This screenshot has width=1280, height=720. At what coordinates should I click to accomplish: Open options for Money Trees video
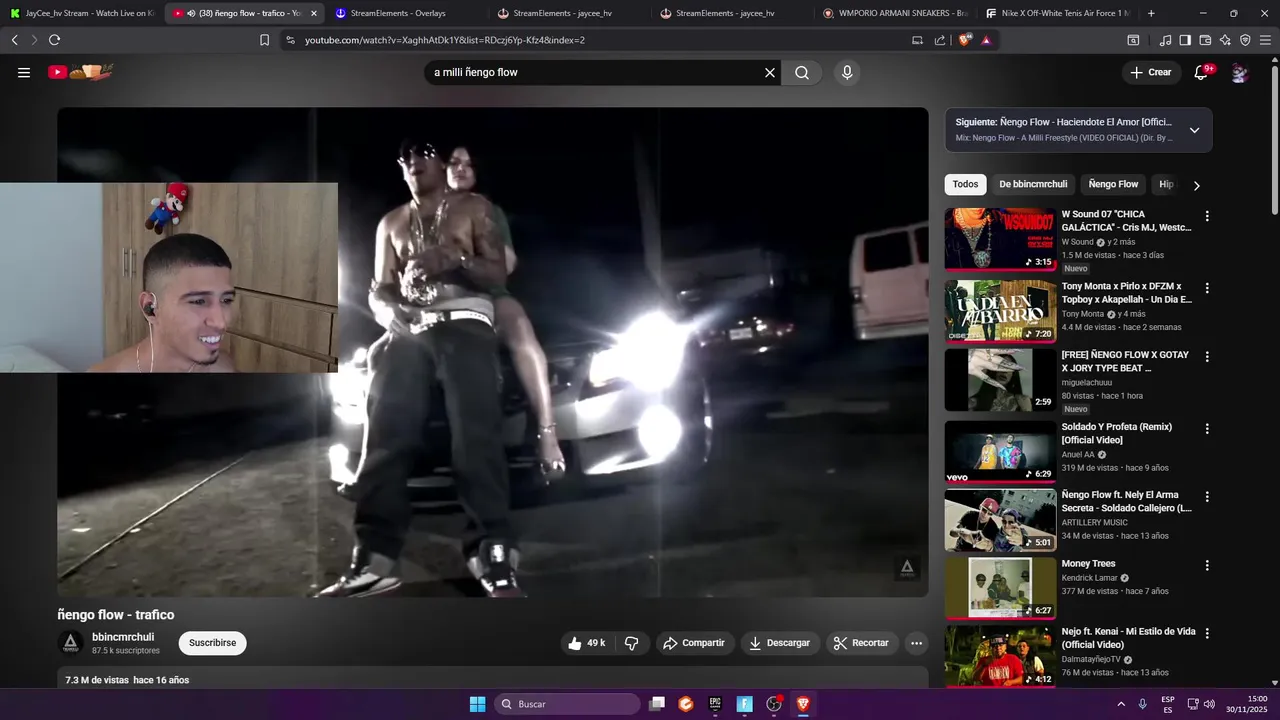(x=1207, y=565)
